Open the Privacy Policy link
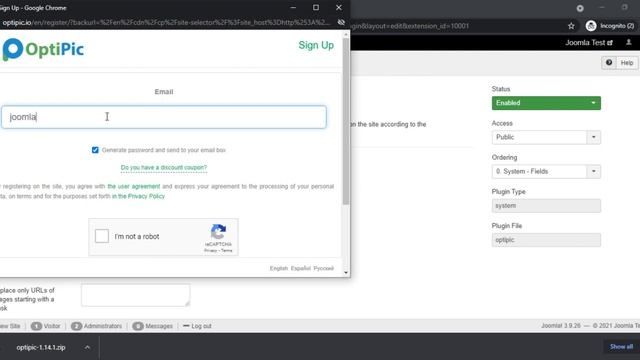The height and width of the screenshot is (360, 640). pyautogui.click(x=138, y=196)
